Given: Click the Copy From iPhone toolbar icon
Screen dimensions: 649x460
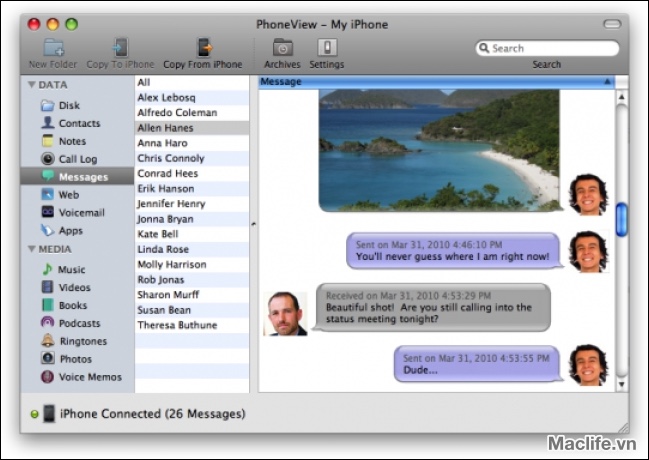Looking at the screenshot, I should tap(204, 47).
